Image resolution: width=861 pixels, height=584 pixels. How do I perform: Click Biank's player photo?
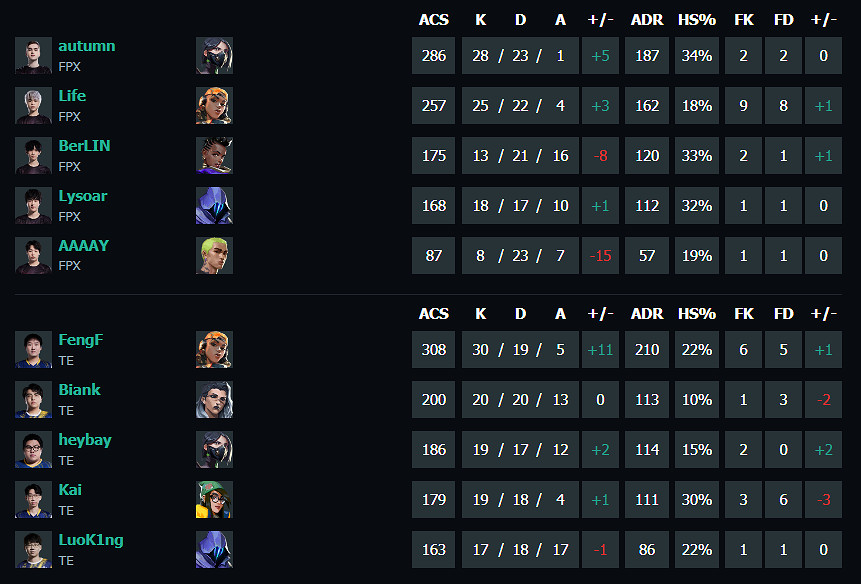(33, 400)
